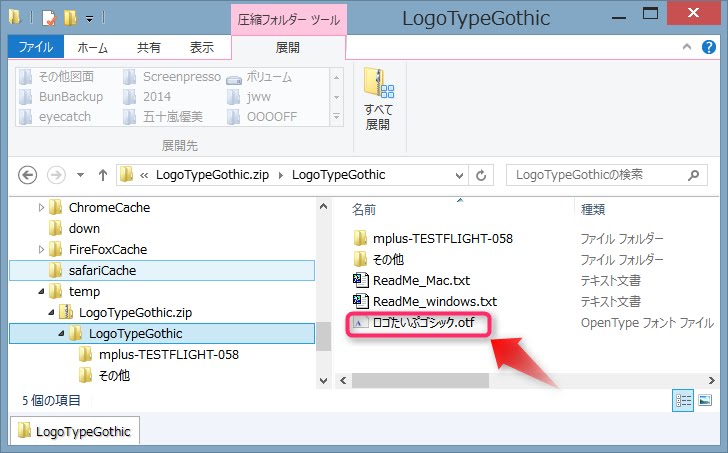728x453 pixels.
Task: Select その他 in the tree pane
Action: [114, 375]
